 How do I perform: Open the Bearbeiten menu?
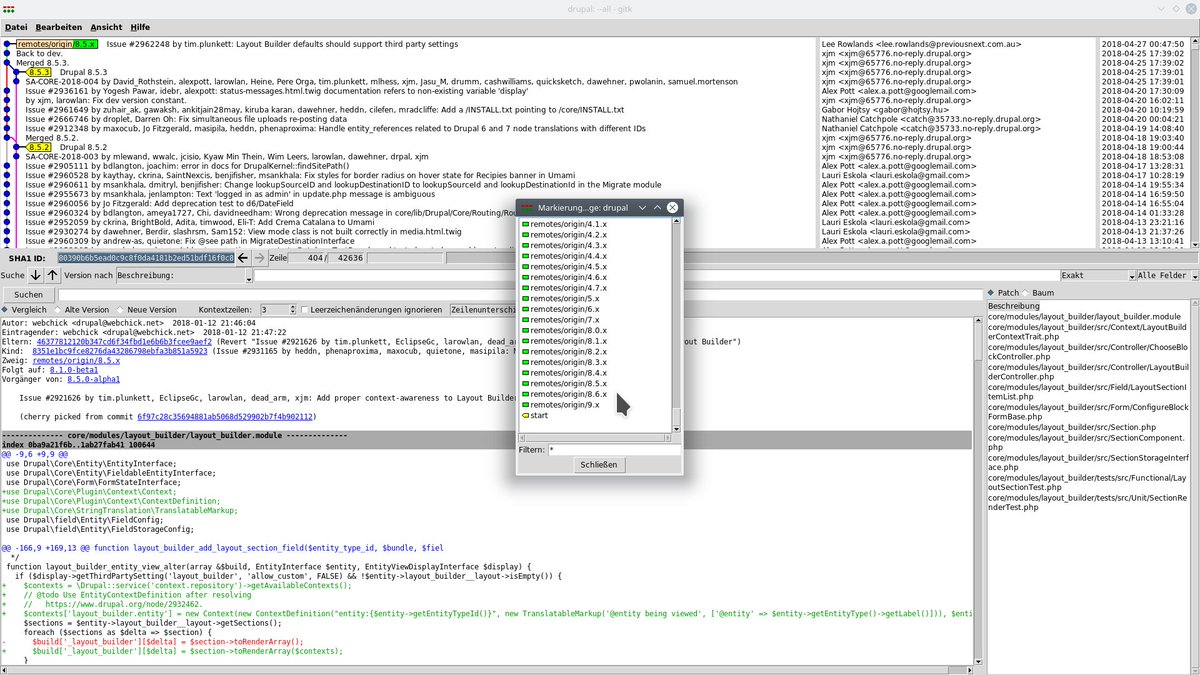59,27
